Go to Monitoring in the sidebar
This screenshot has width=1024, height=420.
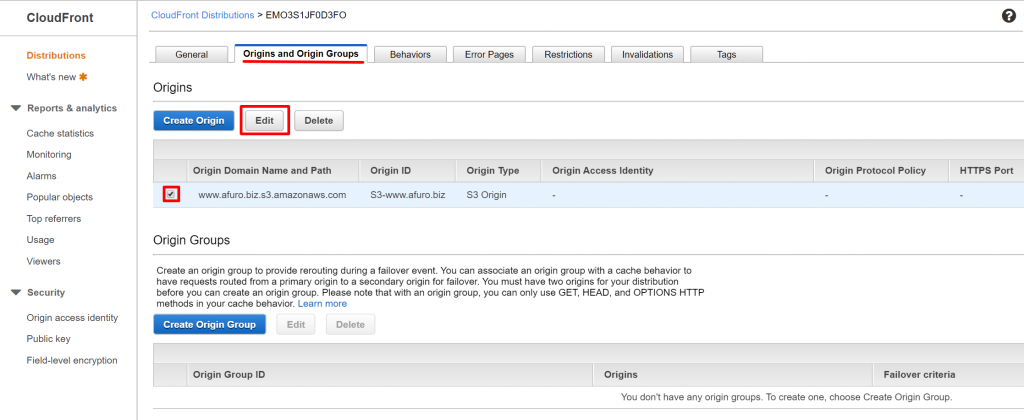pyautogui.click(x=49, y=155)
